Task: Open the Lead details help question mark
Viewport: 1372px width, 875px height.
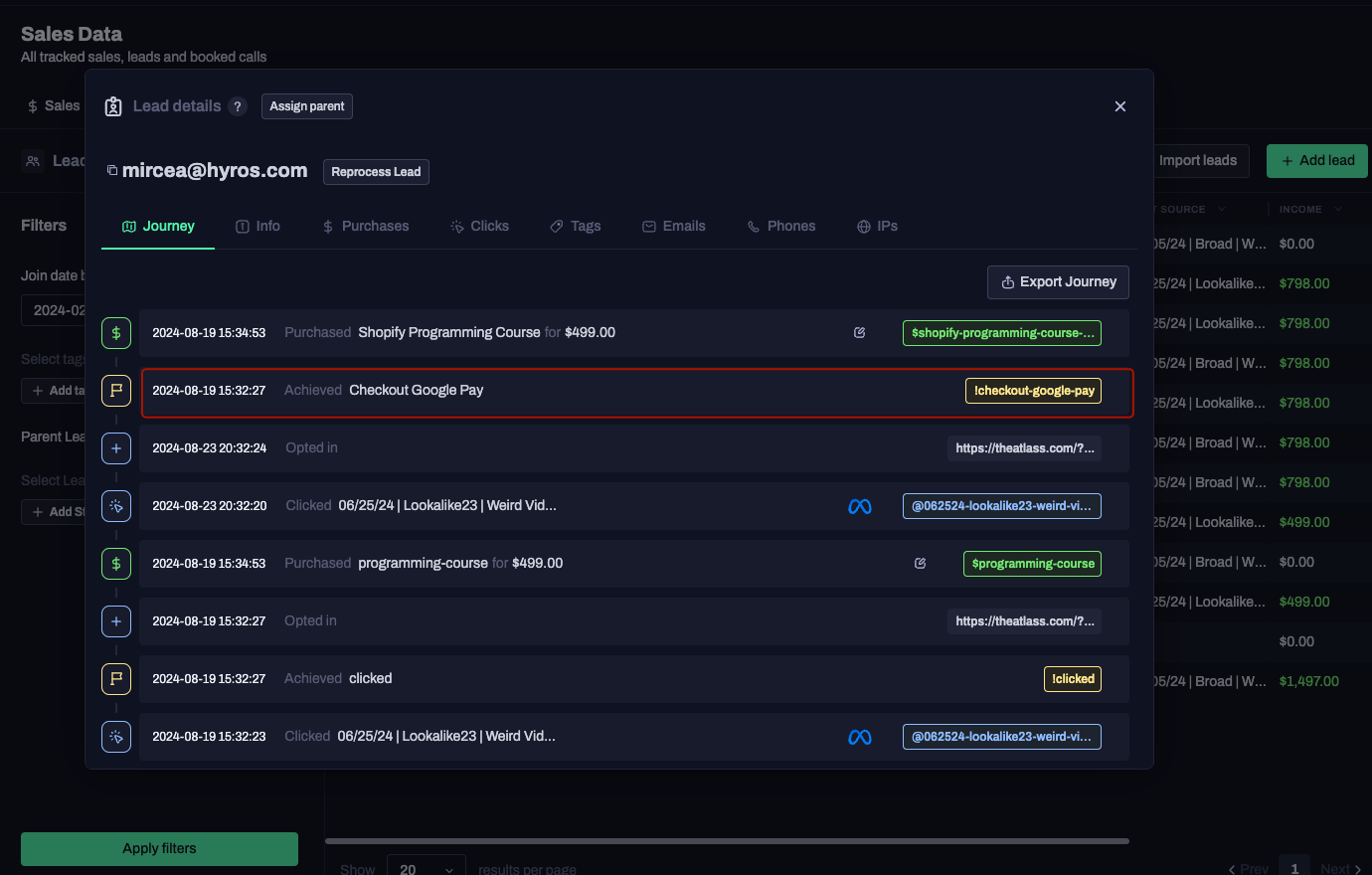Action: point(238,106)
